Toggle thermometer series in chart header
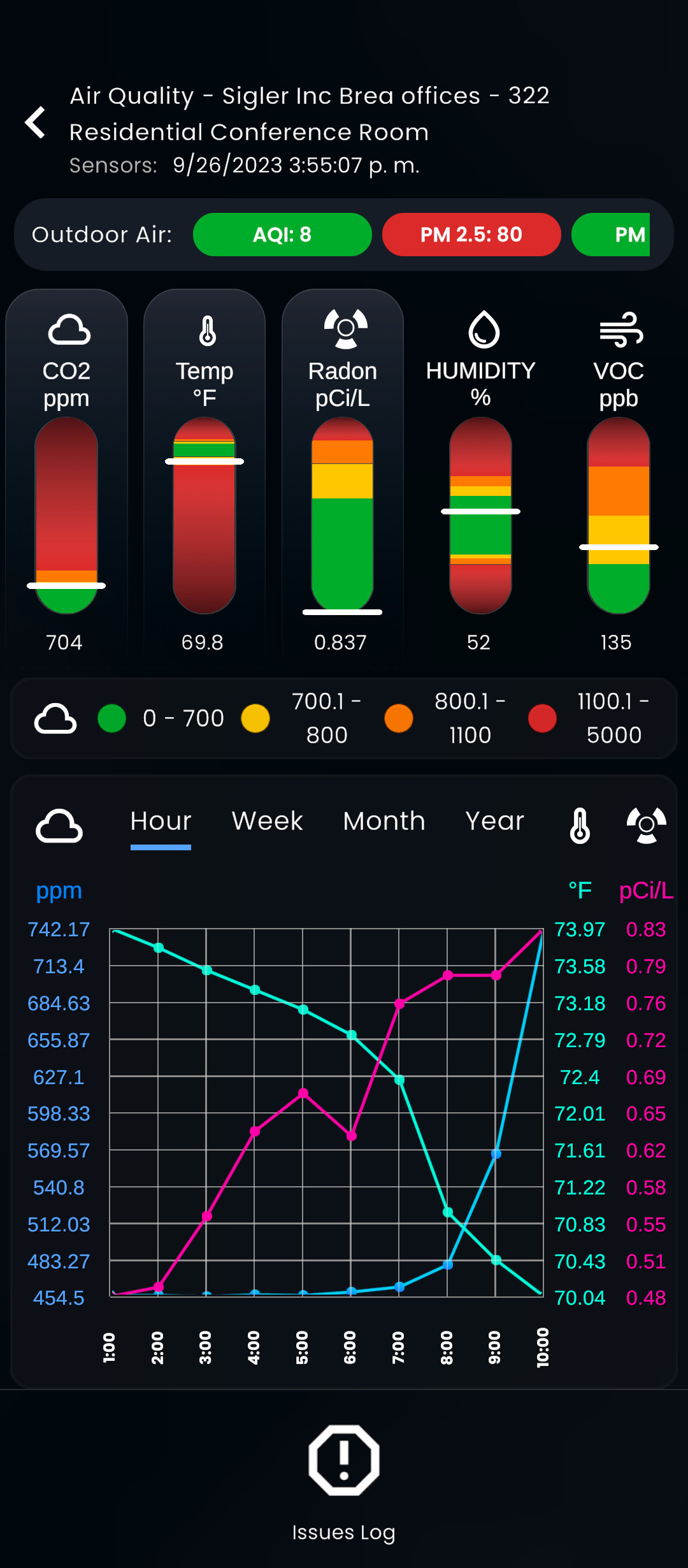Image resolution: width=688 pixels, height=1568 pixels. click(x=580, y=825)
